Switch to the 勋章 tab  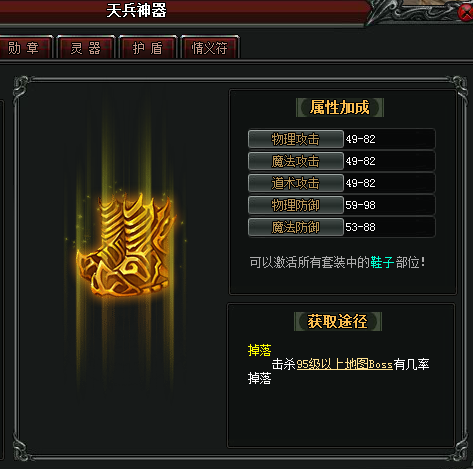click(x=24, y=48)
